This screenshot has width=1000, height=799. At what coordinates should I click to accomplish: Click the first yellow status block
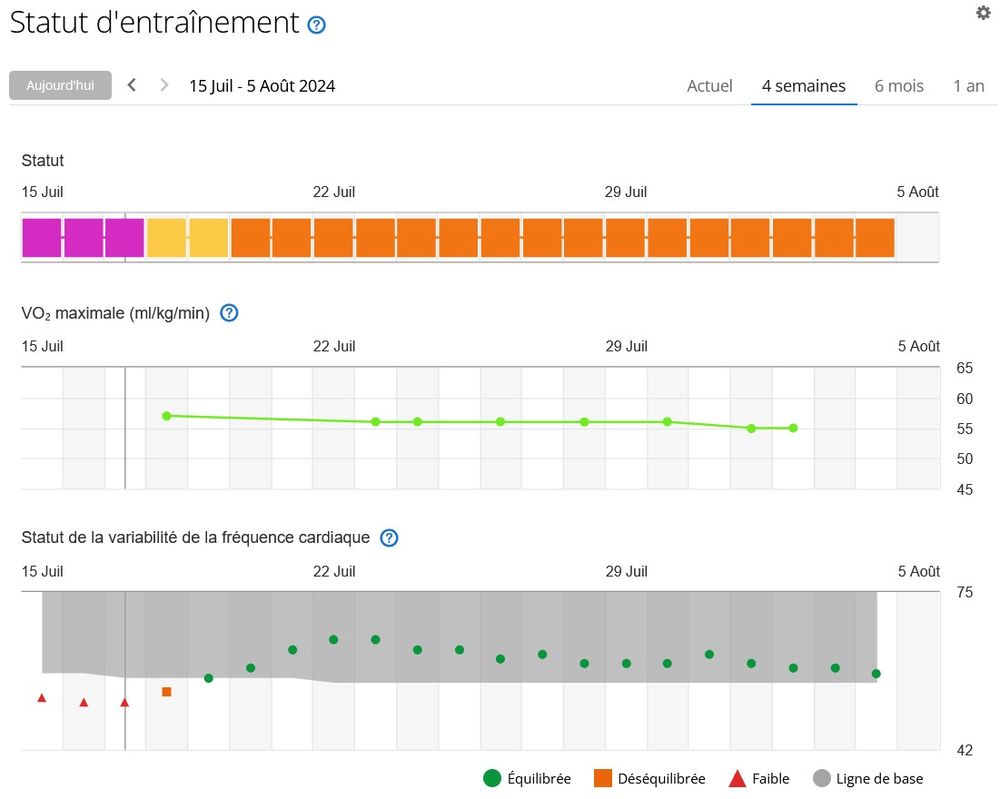(x=166, y=238)
